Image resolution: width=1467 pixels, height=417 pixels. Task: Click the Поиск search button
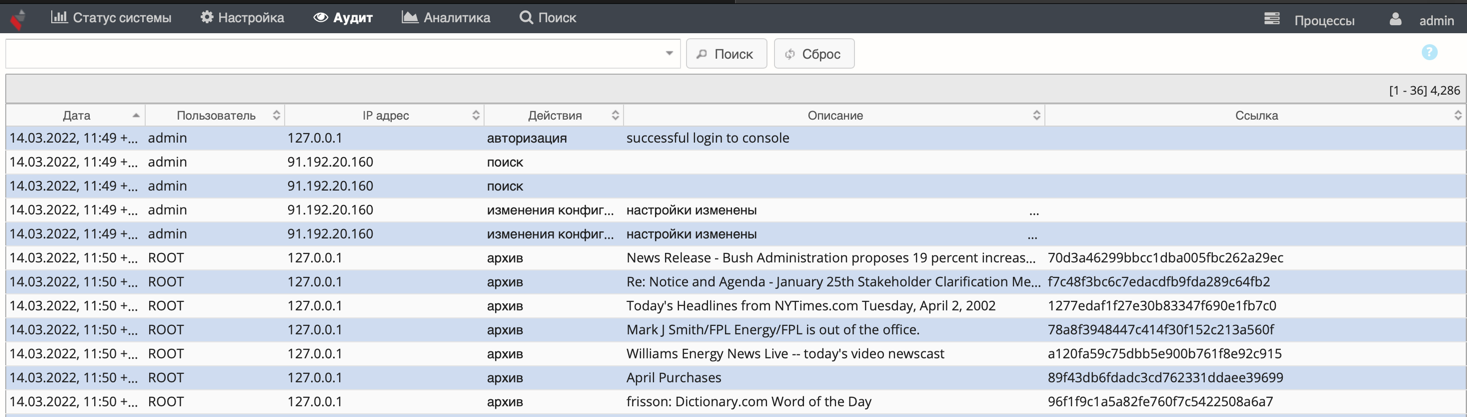tap(726, 54)
